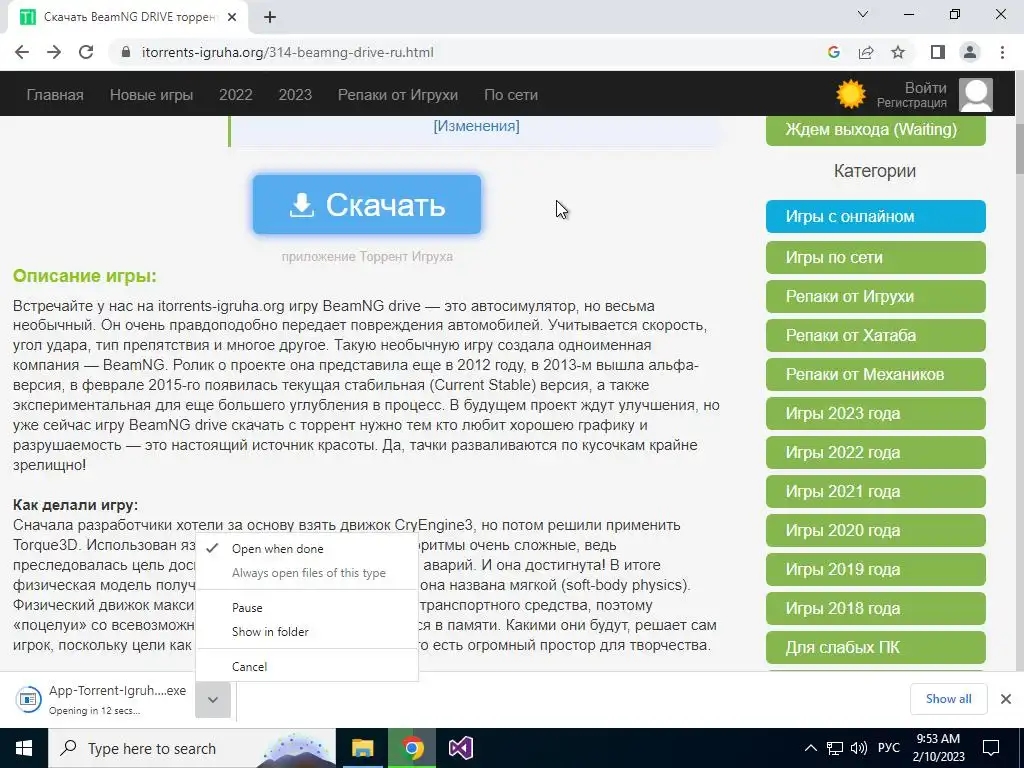
Task: Open Ждем выхода (Waiting) category
Action: [x=876, y=129]
